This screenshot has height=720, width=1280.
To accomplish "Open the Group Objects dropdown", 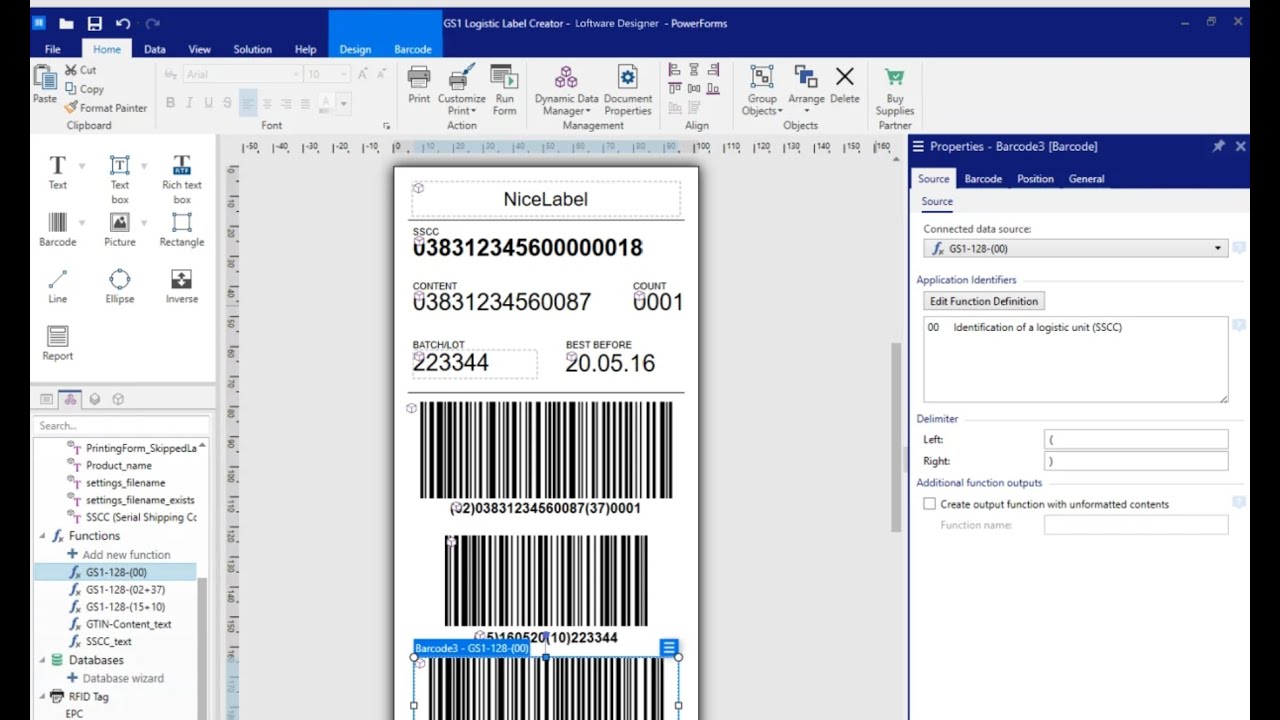I will click(x=762, y=91).
